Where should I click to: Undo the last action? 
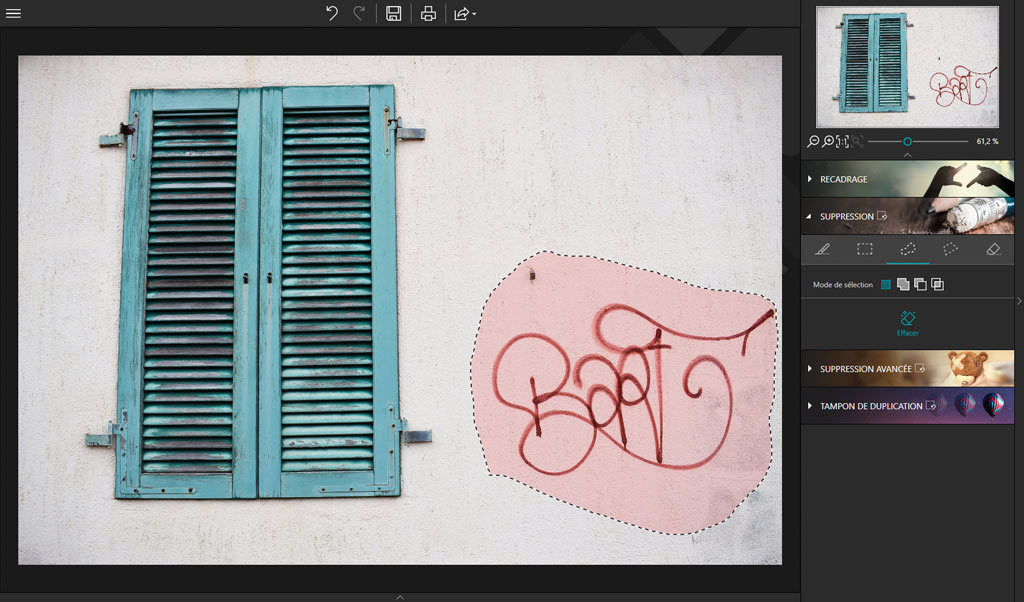pos(332,14)
